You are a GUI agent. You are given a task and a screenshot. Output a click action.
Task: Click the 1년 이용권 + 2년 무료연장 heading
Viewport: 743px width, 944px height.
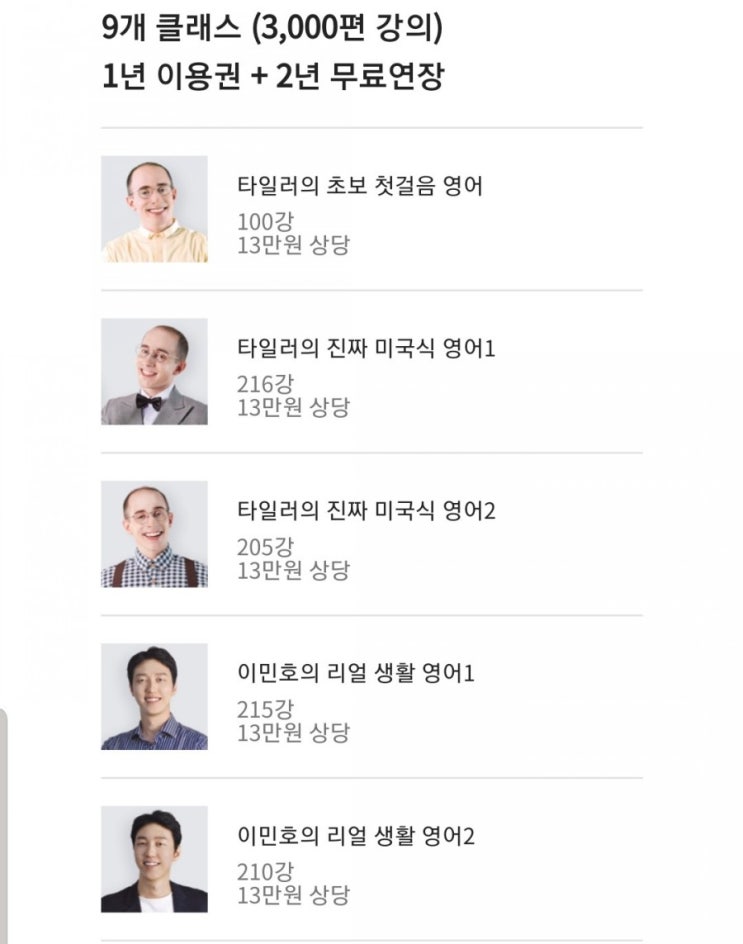point(273,76)
